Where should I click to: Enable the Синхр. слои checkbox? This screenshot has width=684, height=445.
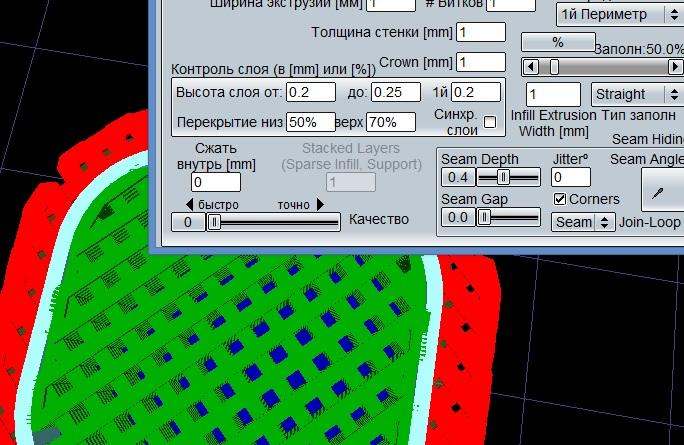[490, 122]
